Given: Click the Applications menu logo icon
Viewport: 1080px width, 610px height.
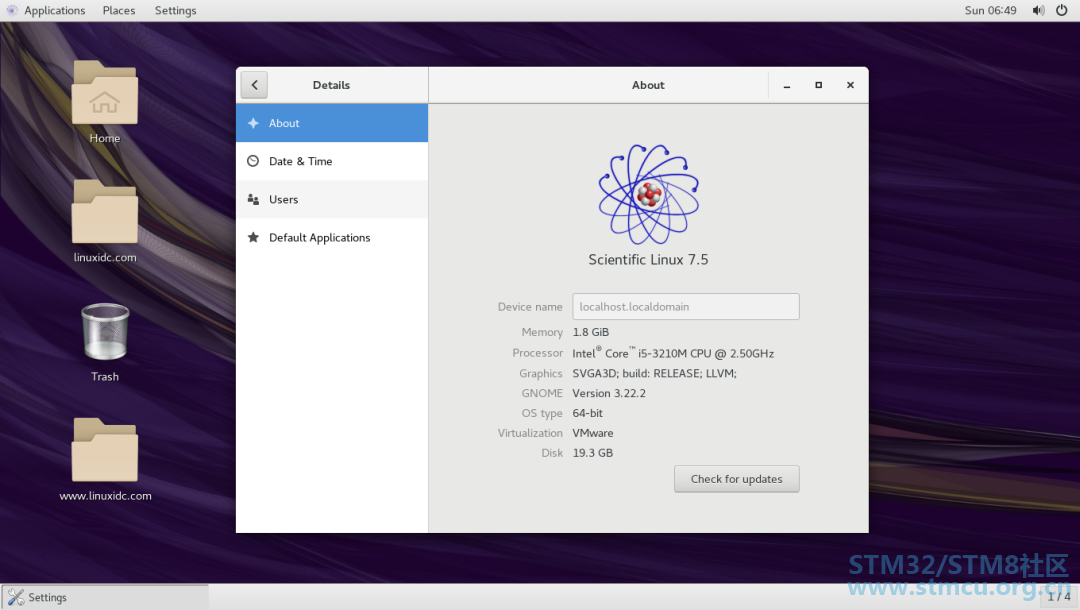Looking at the screenshot, I should click(x=12, y=10).
